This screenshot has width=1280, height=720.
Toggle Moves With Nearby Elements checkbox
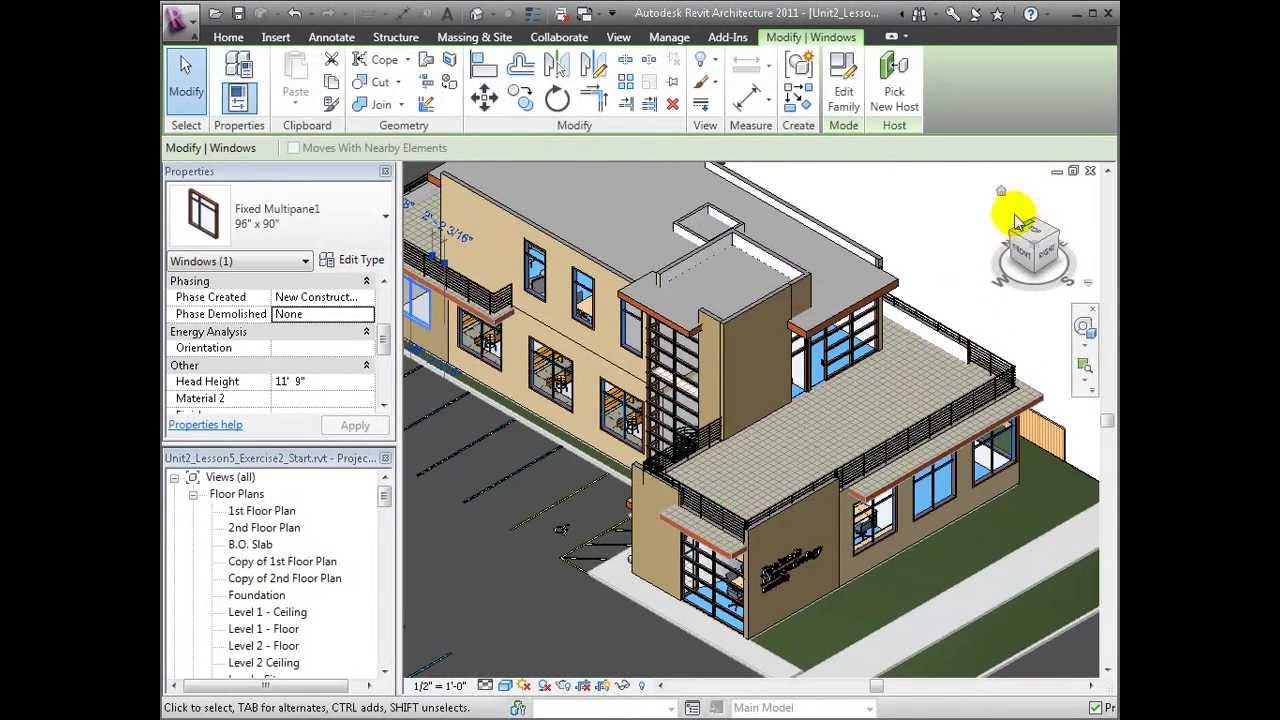click(293, 148)
